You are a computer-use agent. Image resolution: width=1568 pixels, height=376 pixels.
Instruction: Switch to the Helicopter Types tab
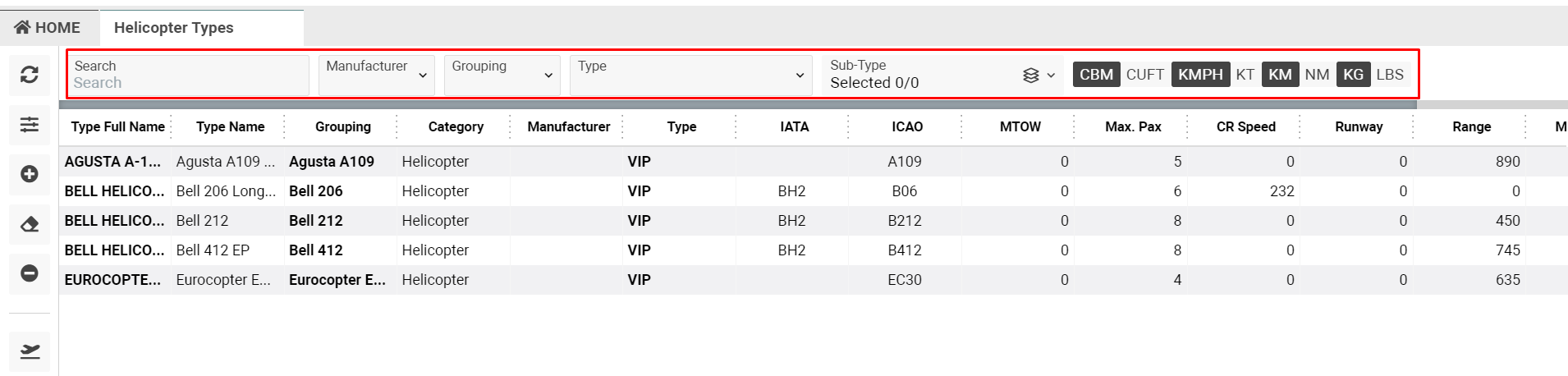point(174,28)
